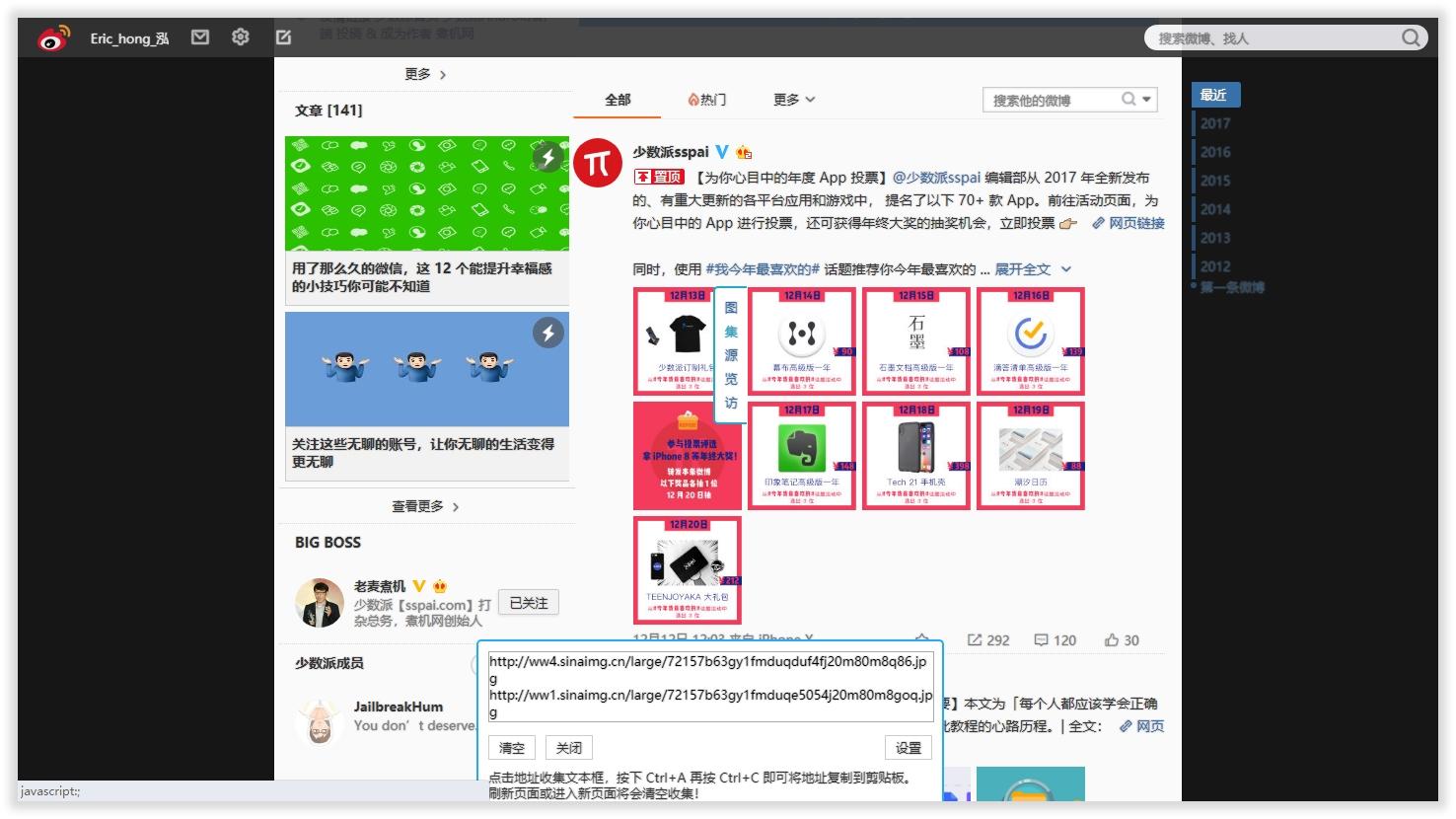Click the 已关注 follow button

pyautogui.click(x=528, y=603)
